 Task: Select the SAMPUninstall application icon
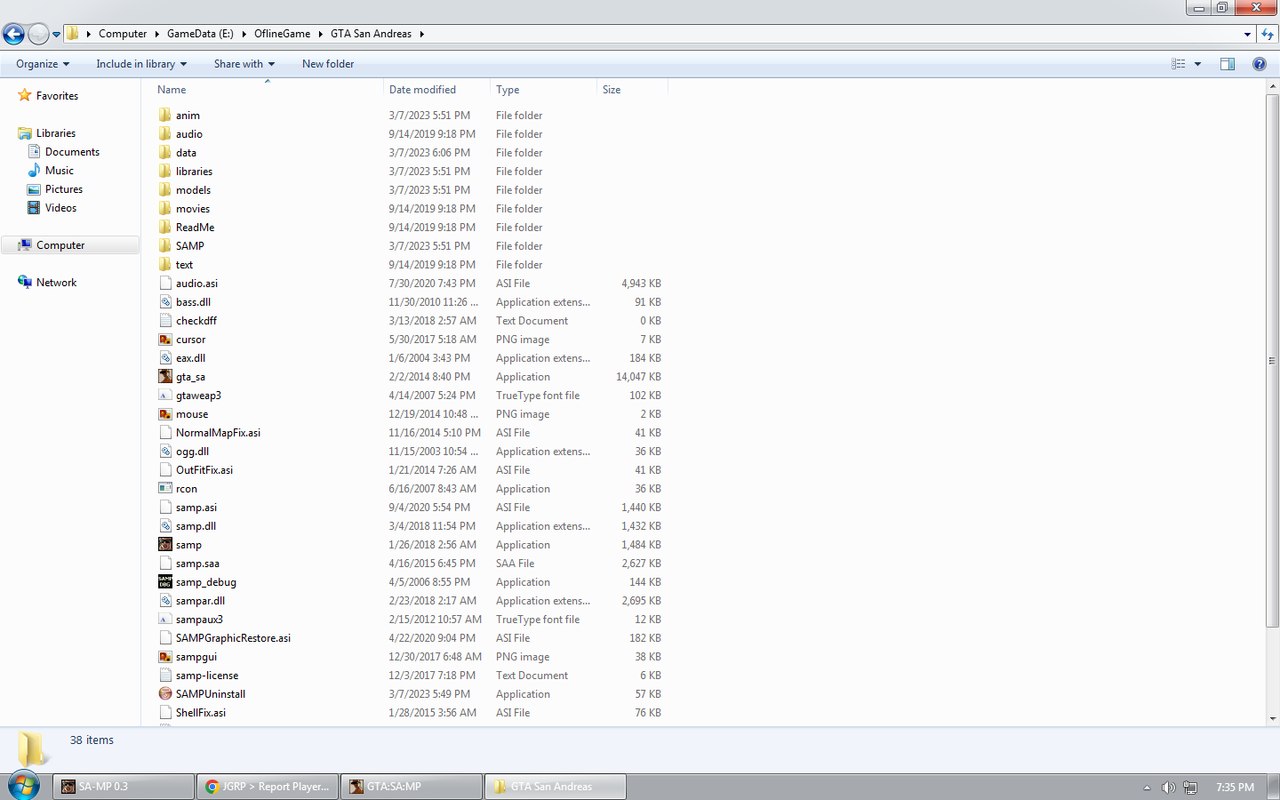point(166,694)
